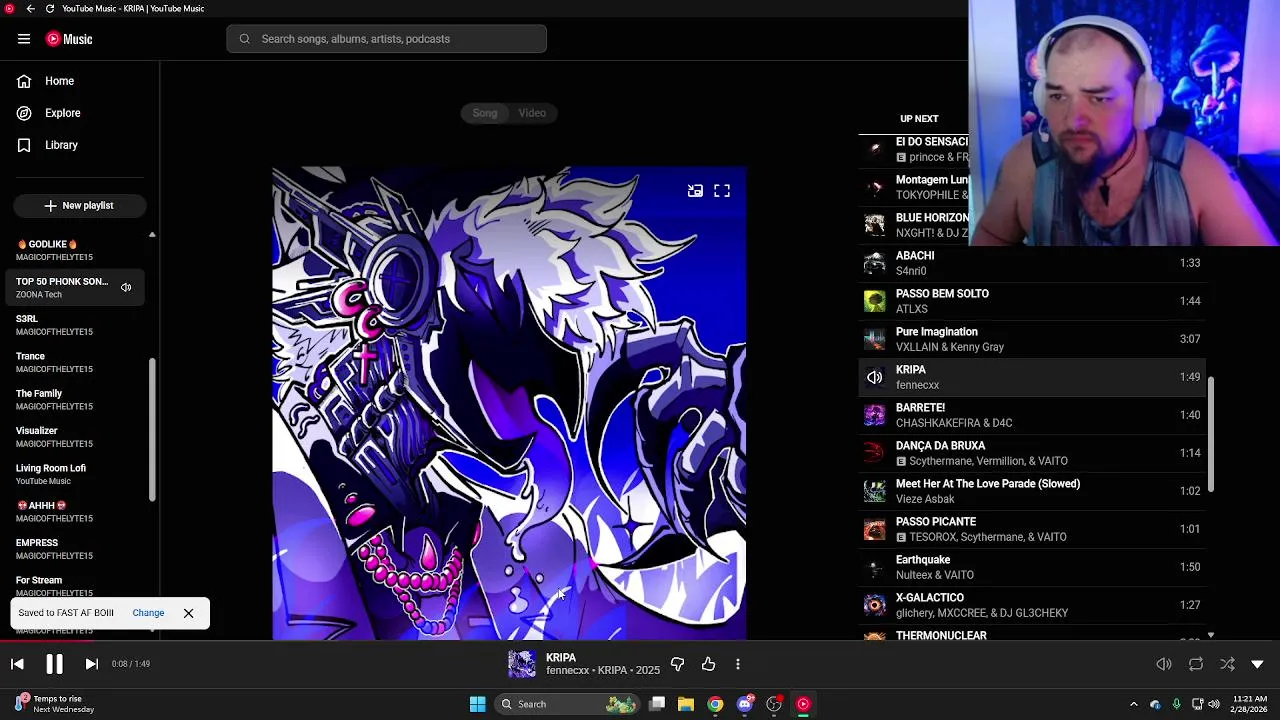The image size is (1280, 720).
Task: Go back using the browser arrow
Action: pyautogui.click(x=30, y=8)
